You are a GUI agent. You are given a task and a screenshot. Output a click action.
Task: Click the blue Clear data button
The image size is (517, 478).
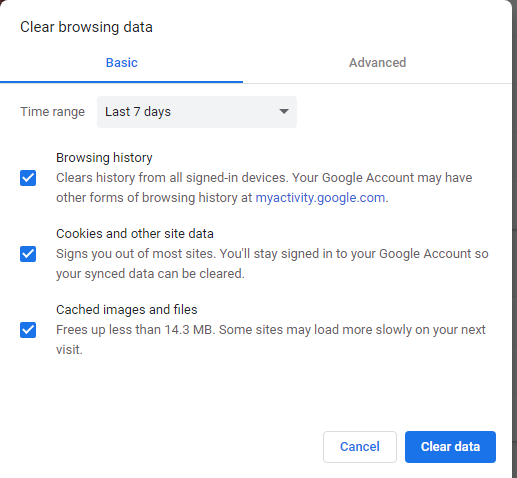coord(450,447)
